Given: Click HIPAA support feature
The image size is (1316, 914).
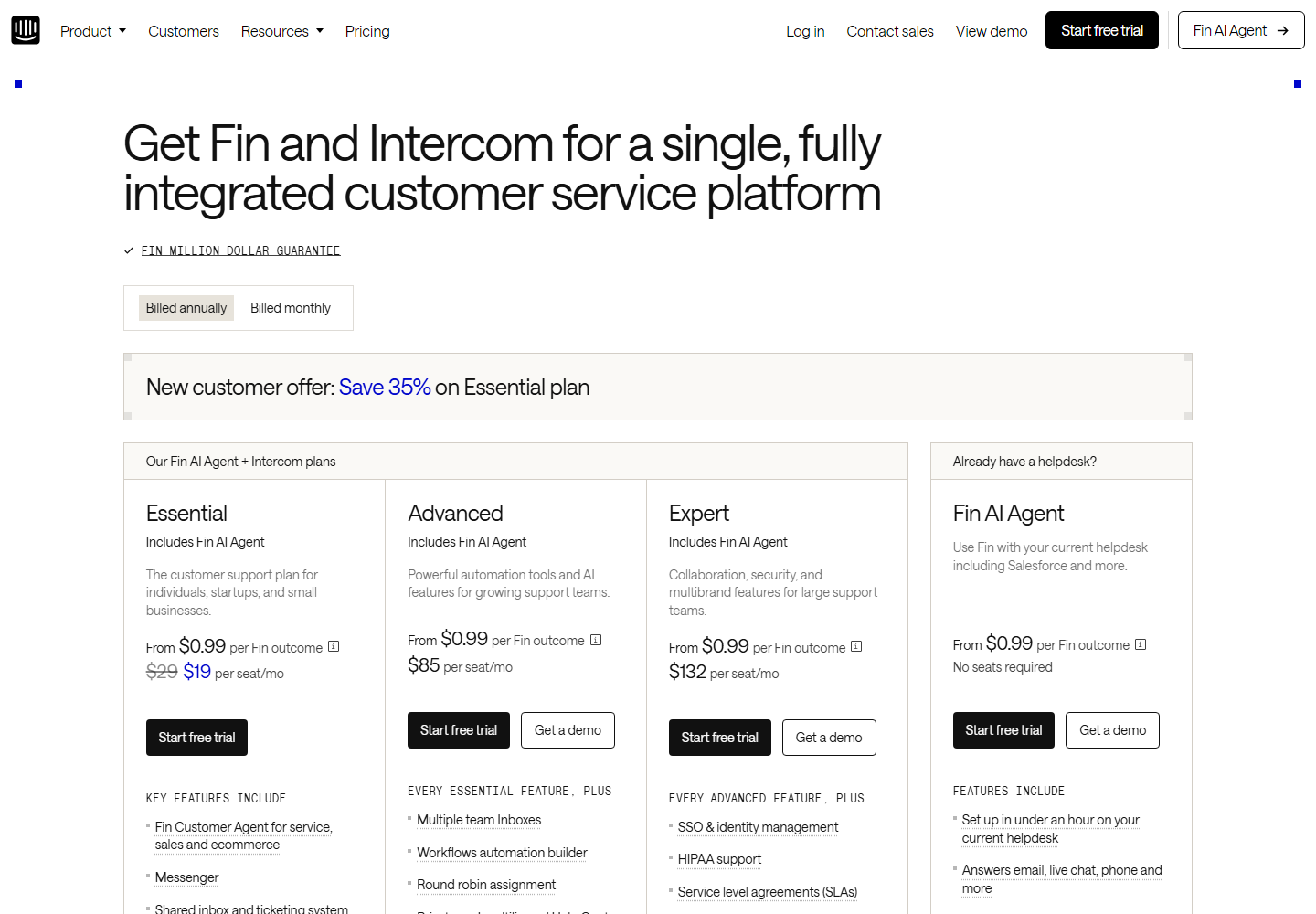Looking at the screenshot, I should coord(719,859).
